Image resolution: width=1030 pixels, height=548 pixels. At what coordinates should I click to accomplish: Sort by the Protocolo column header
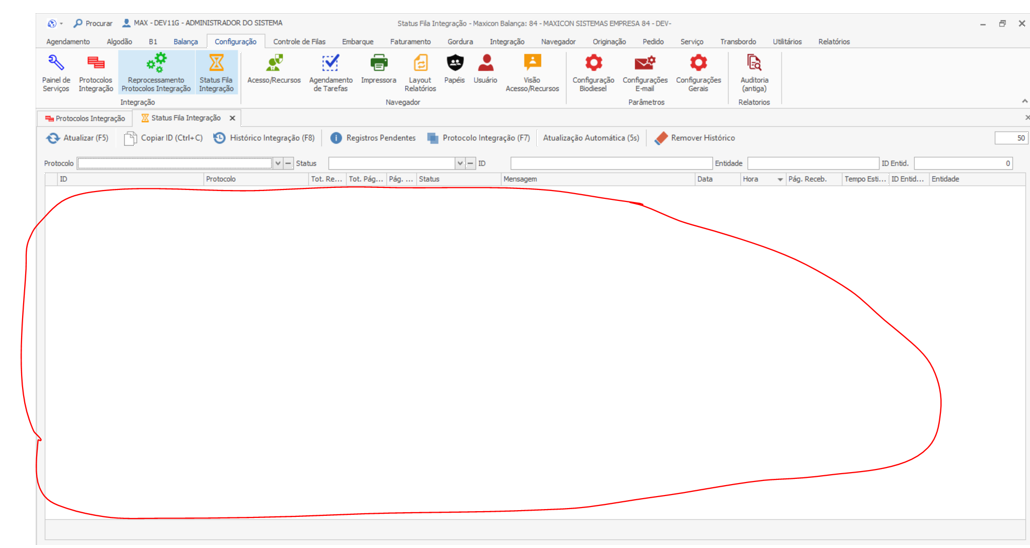pyautogui.click(x=256, y=179)
